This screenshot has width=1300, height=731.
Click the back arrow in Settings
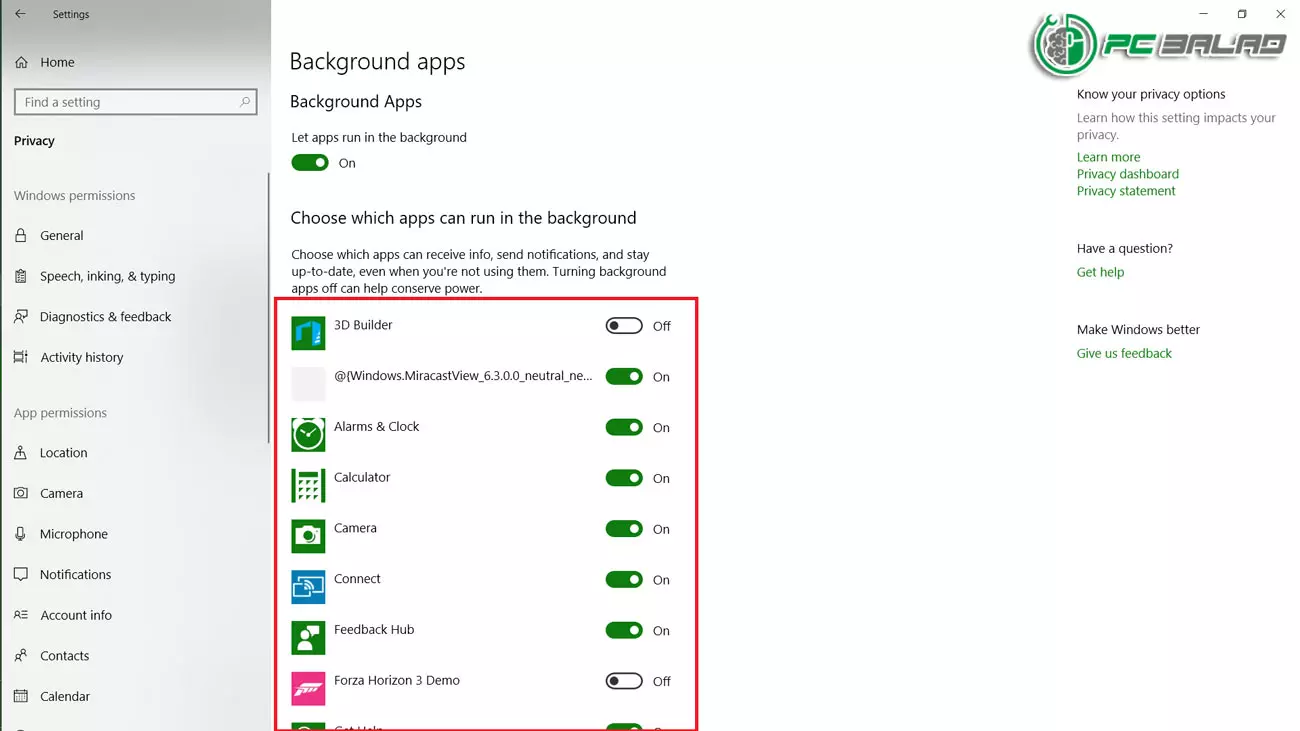pos(20,14)
